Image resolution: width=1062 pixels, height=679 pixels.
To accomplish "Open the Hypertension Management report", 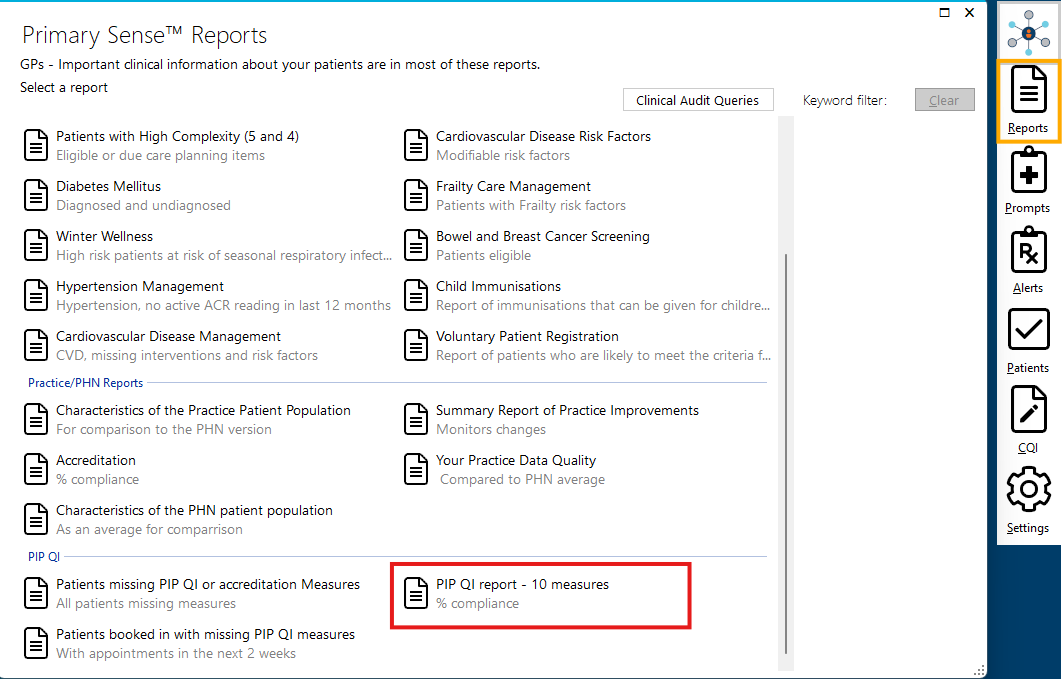I will [x=140, y=287].
